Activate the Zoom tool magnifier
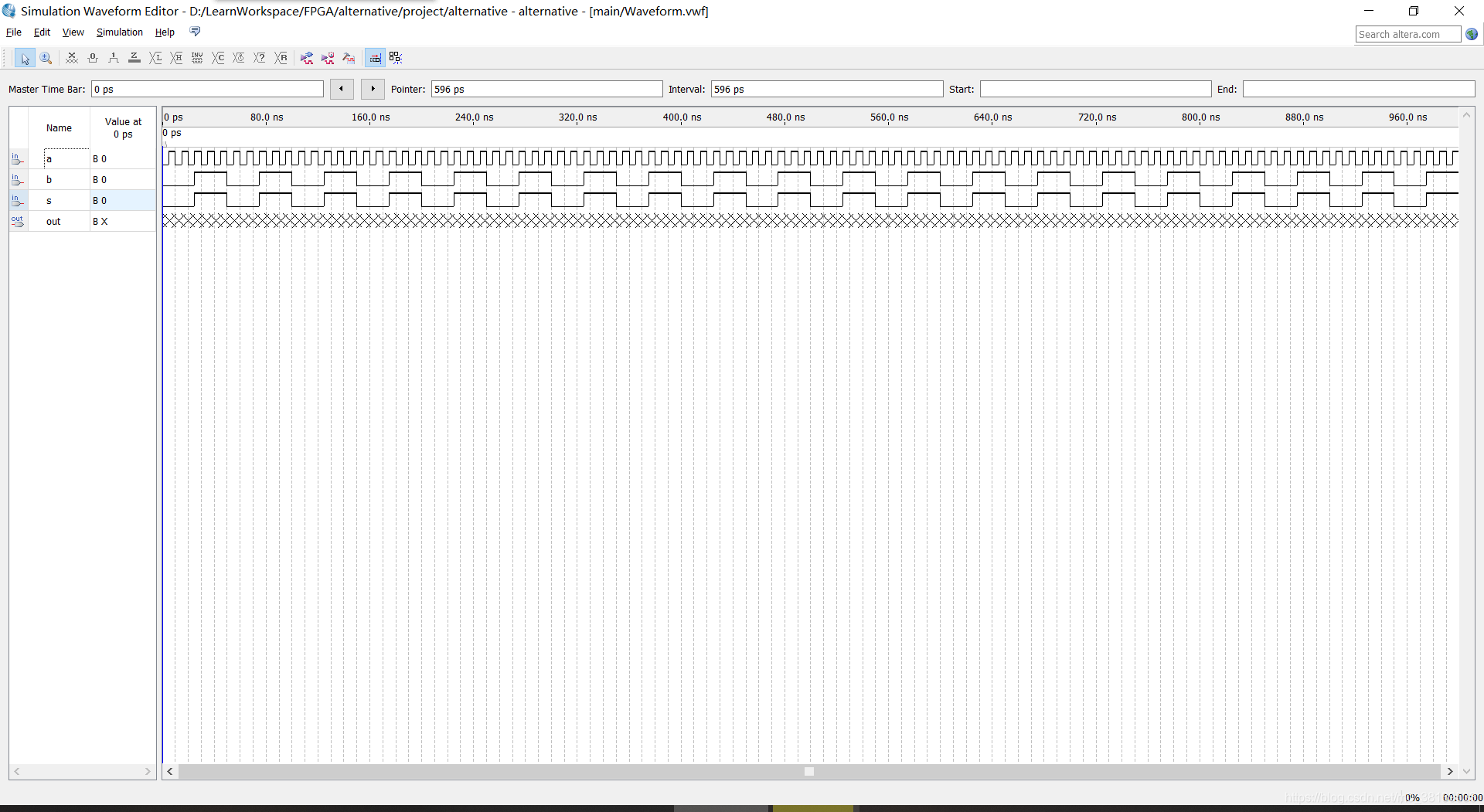1484x812 pixels. pyautogui.click(x=46, y=58)
